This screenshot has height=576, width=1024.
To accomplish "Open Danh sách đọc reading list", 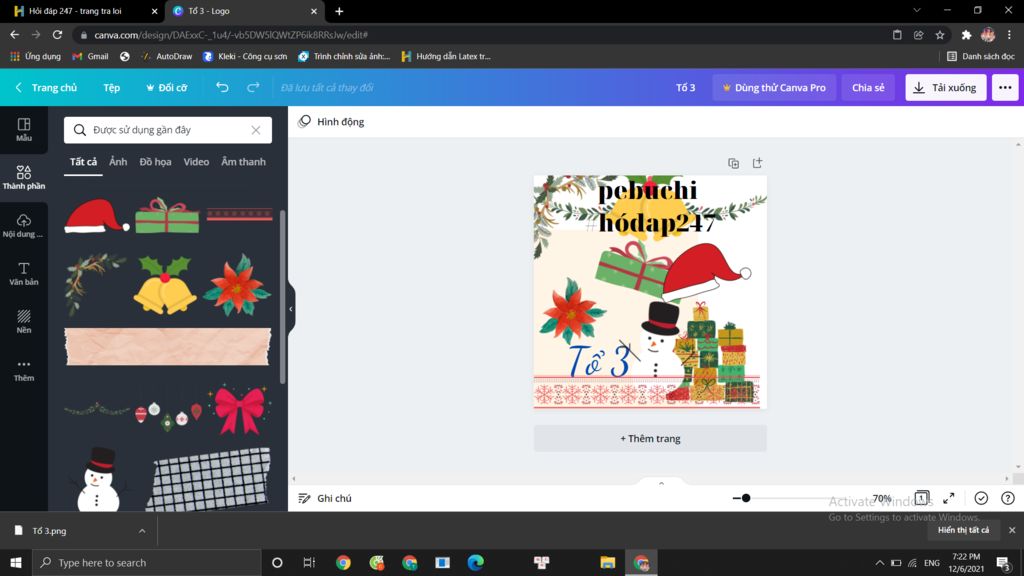I will coord(981,56).
